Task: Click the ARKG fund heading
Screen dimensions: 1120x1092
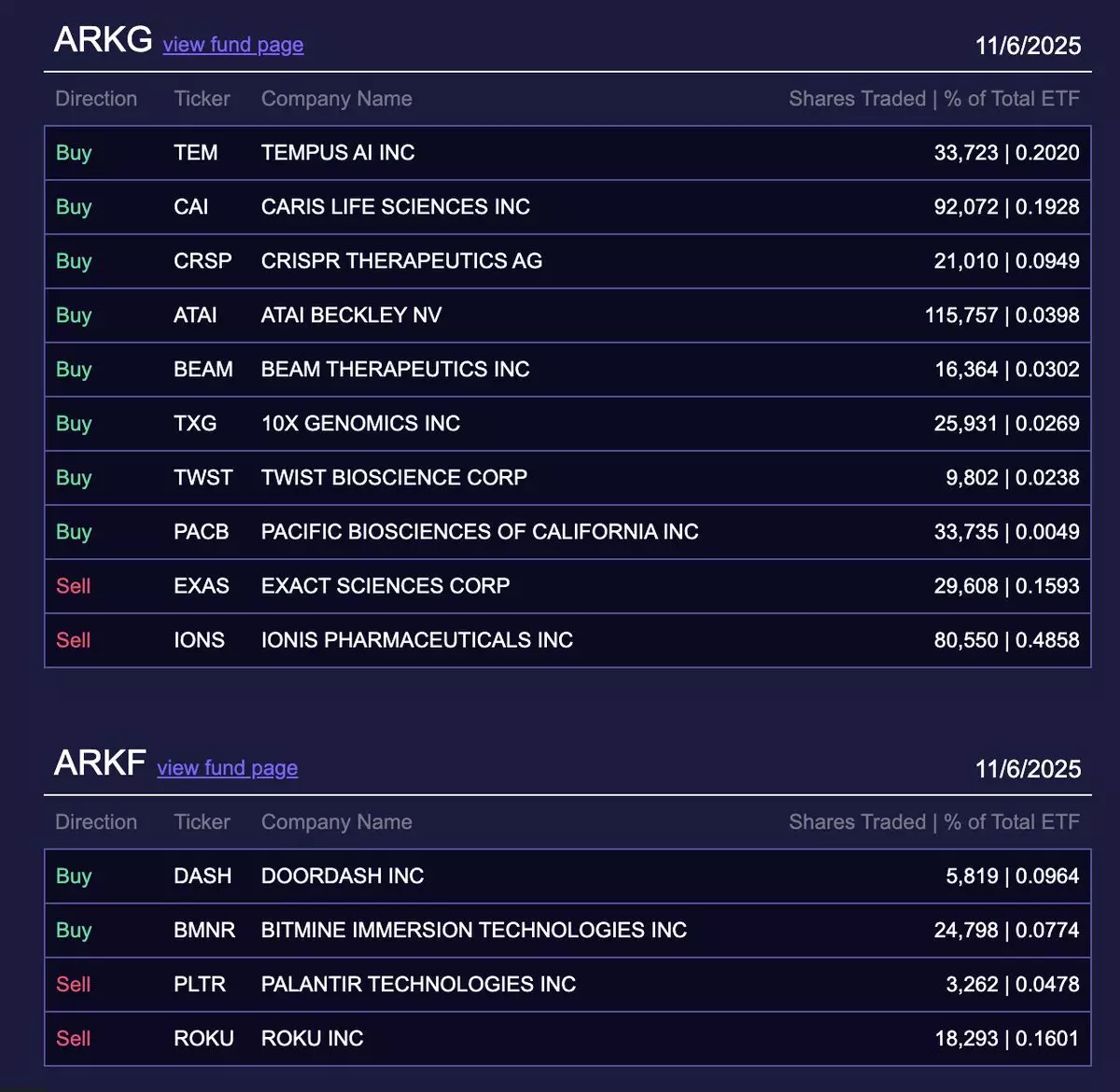Action: pos(103,39)
